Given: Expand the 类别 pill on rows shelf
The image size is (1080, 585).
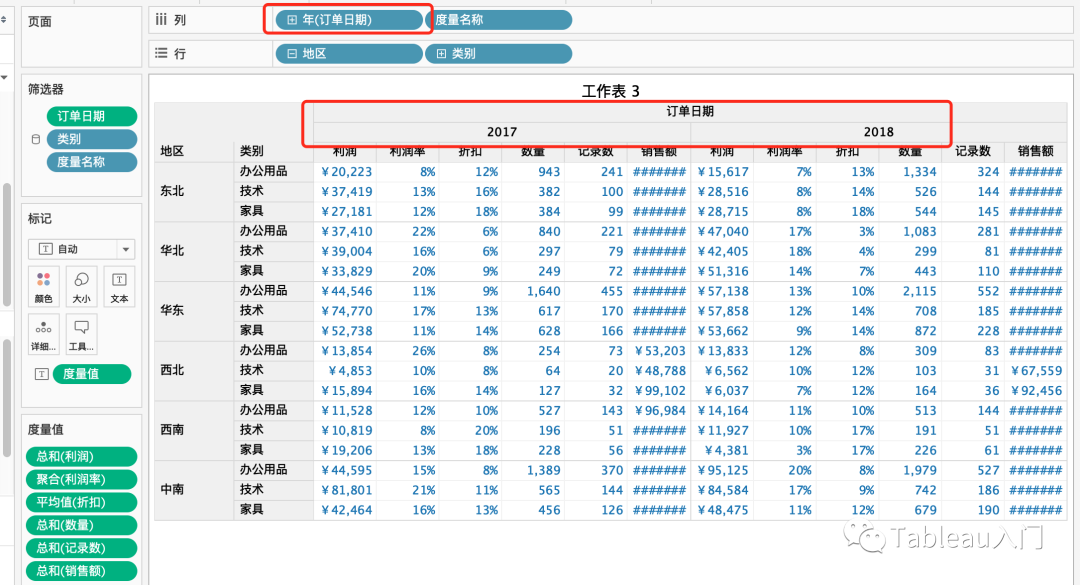Looking at the screenshot, I should tap(442, 54).
